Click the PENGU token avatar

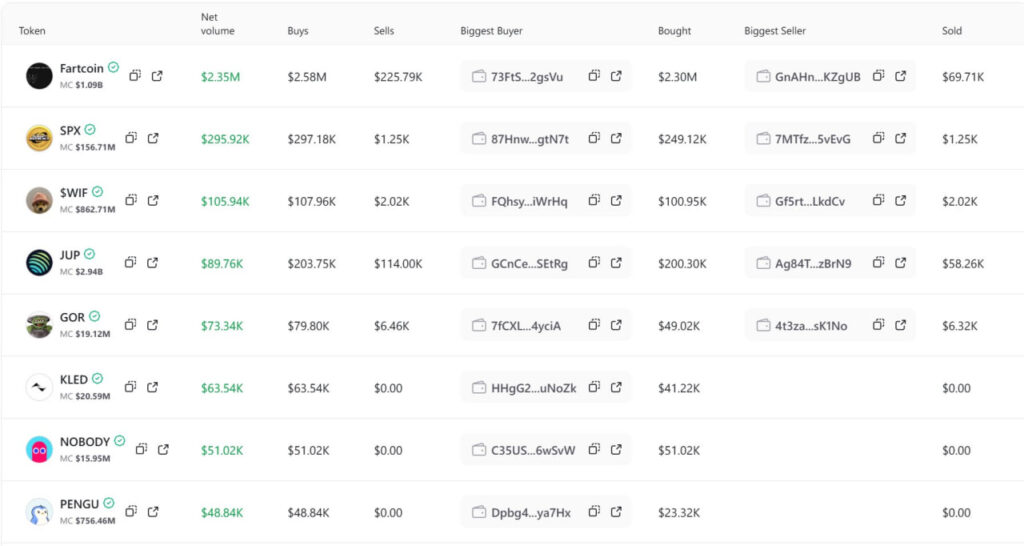click(x=39, y=512)
